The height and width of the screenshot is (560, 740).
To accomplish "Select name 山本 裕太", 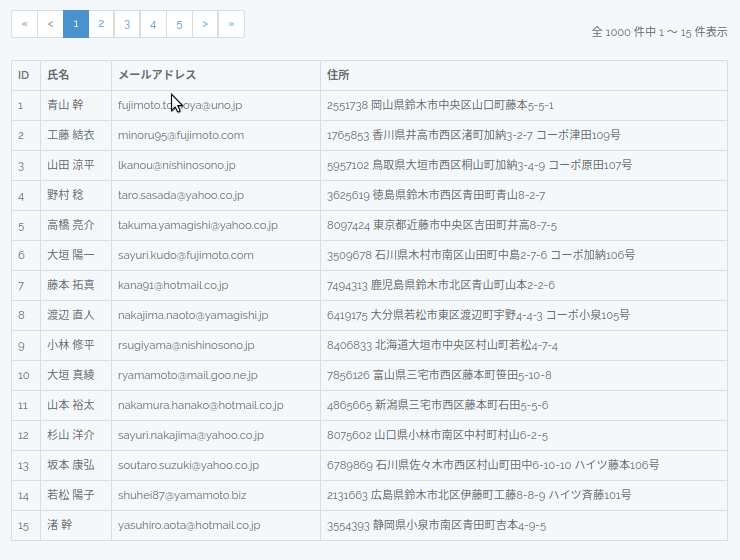I will tap(71, 405).
